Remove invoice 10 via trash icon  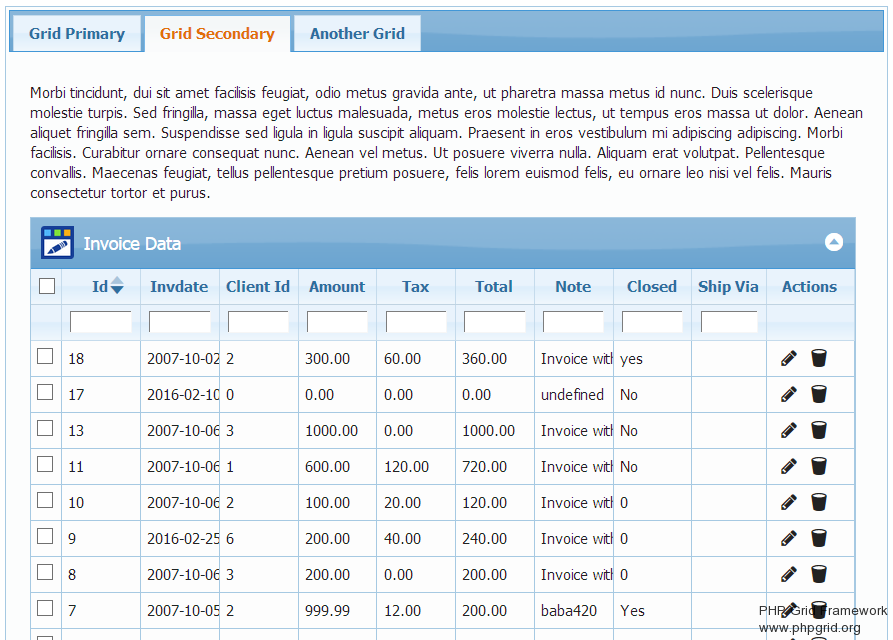coord(819,502)
